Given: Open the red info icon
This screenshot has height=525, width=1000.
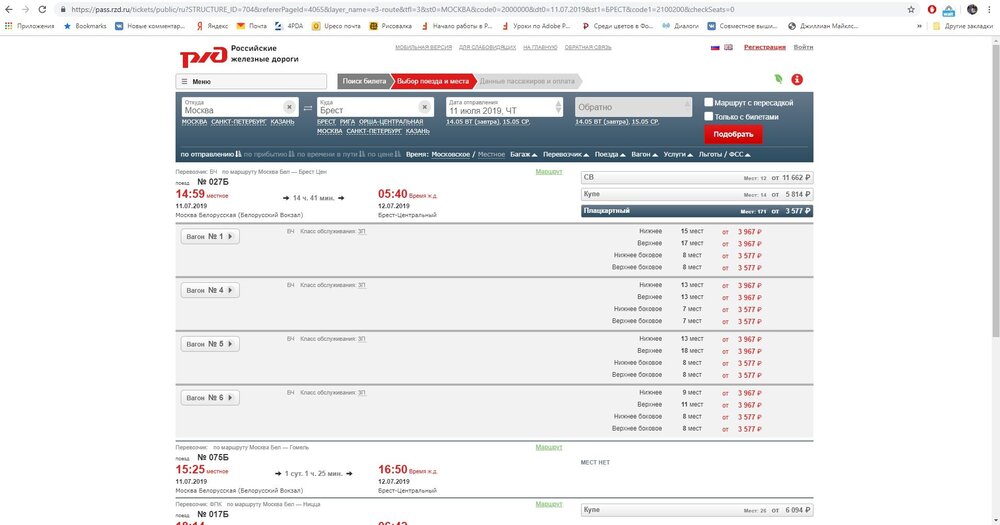Looking at the screenshot, I should click(x=797, y=80).
